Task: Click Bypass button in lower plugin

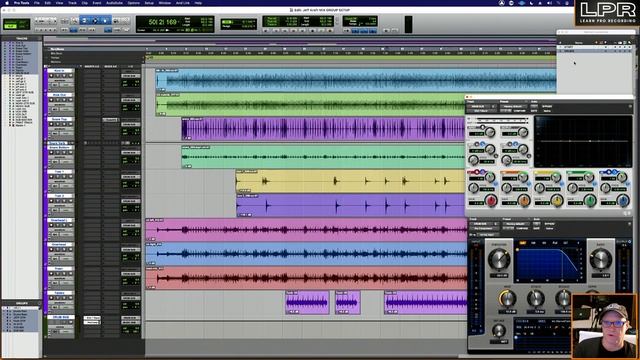Action: tap(549, 224)
